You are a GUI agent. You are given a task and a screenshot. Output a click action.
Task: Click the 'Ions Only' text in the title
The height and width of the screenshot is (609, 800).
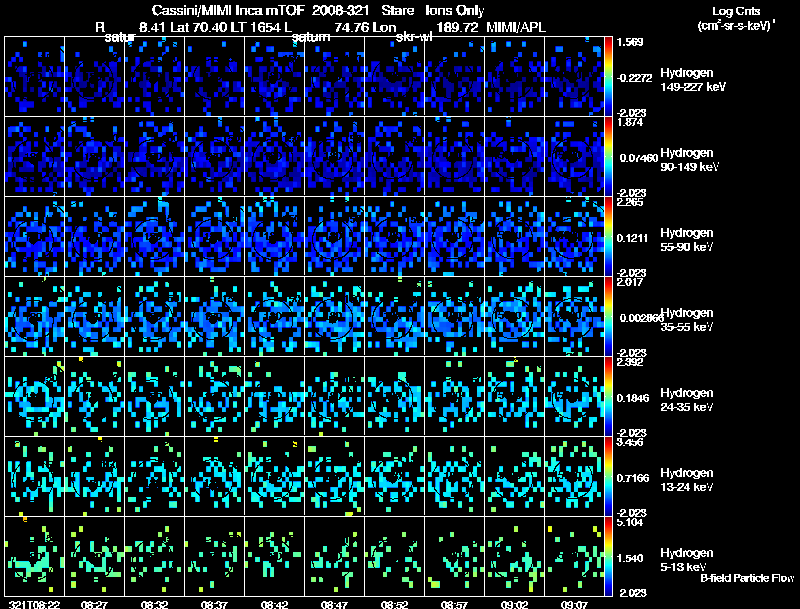click(x=455, y=10)
